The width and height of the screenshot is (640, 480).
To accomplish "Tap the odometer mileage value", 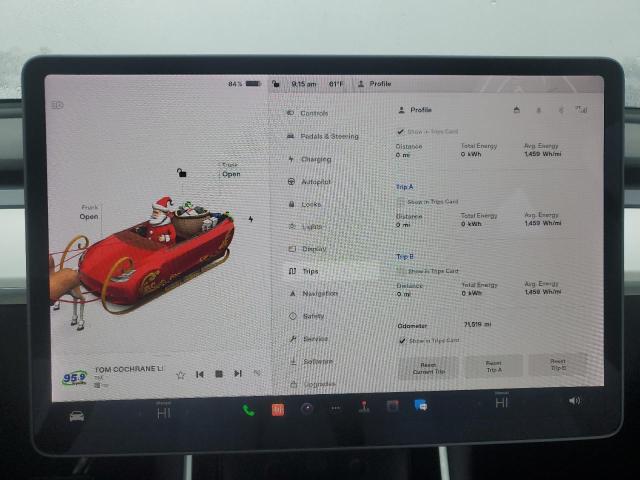I will click(x=477, y=324).
